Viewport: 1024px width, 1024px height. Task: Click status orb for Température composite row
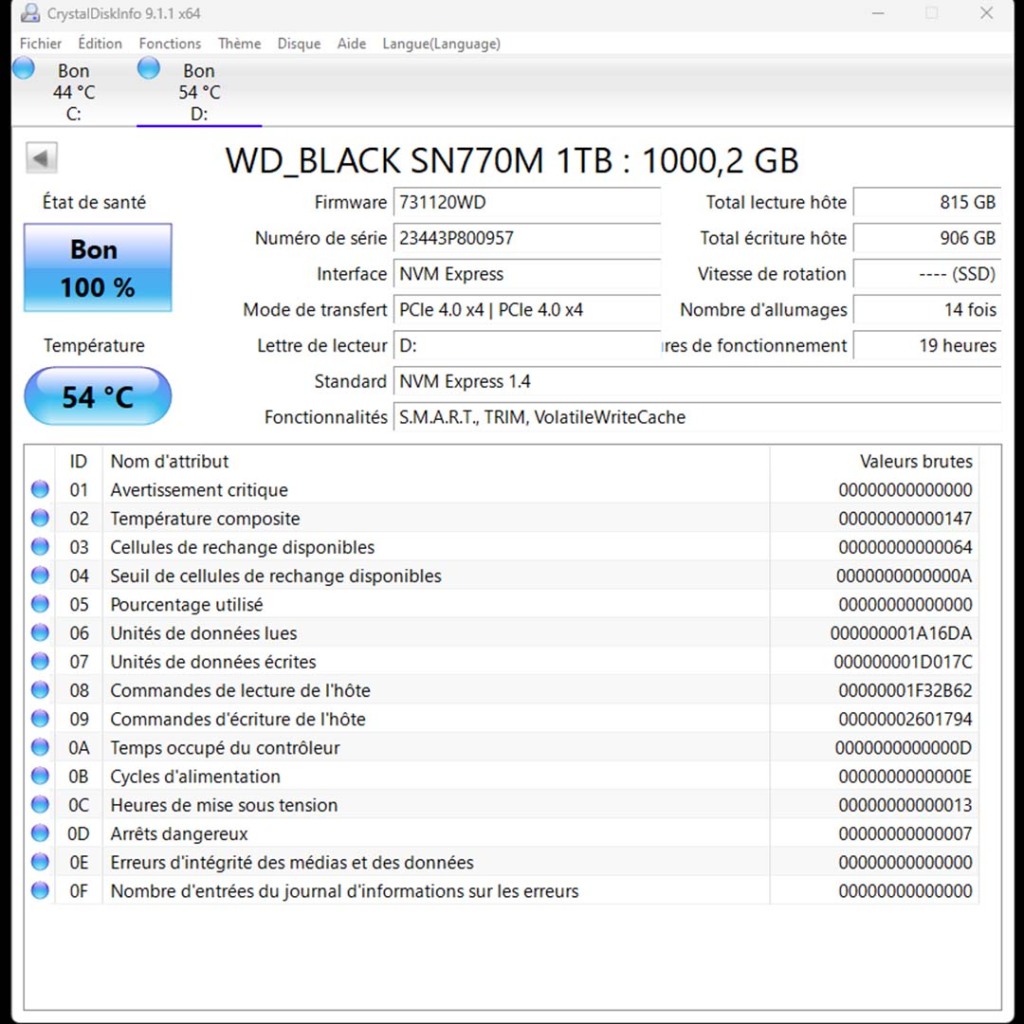40,518
